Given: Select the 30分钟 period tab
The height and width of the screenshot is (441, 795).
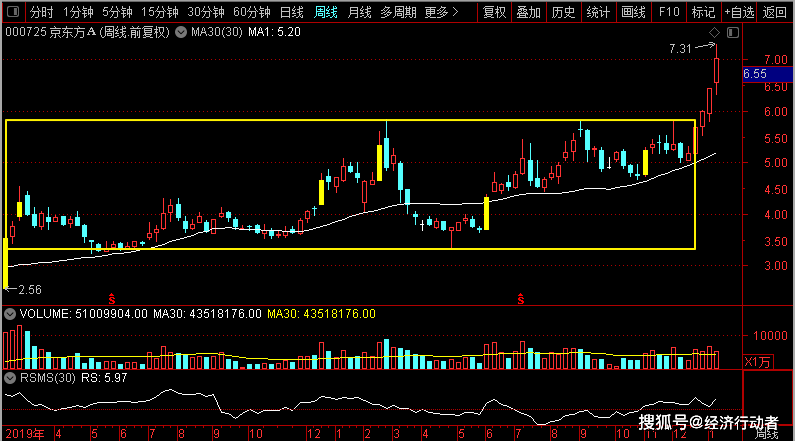Looking at the screenshot, I should click(206, 12).
